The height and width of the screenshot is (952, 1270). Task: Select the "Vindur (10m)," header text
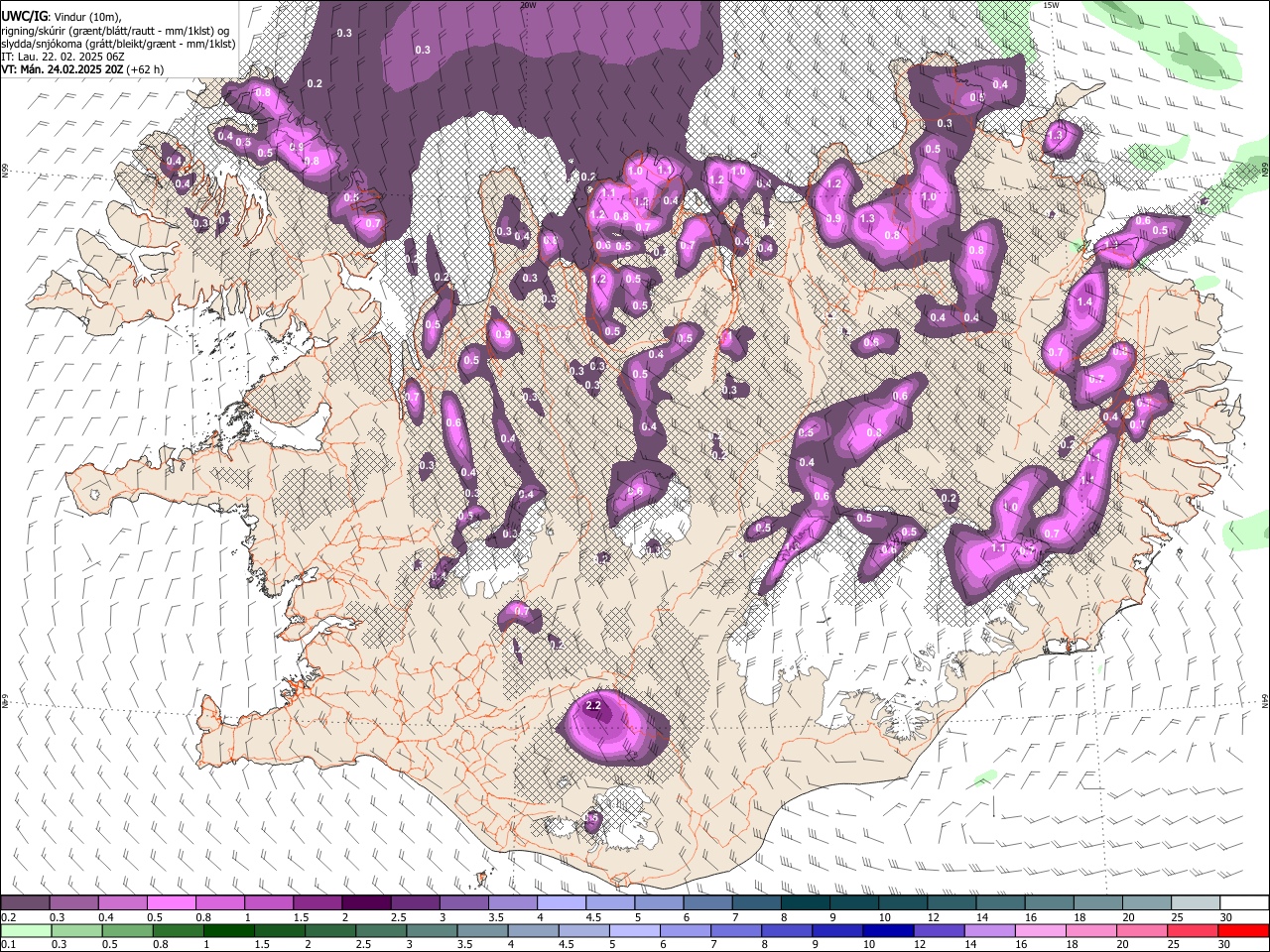[x=87, y=16]
